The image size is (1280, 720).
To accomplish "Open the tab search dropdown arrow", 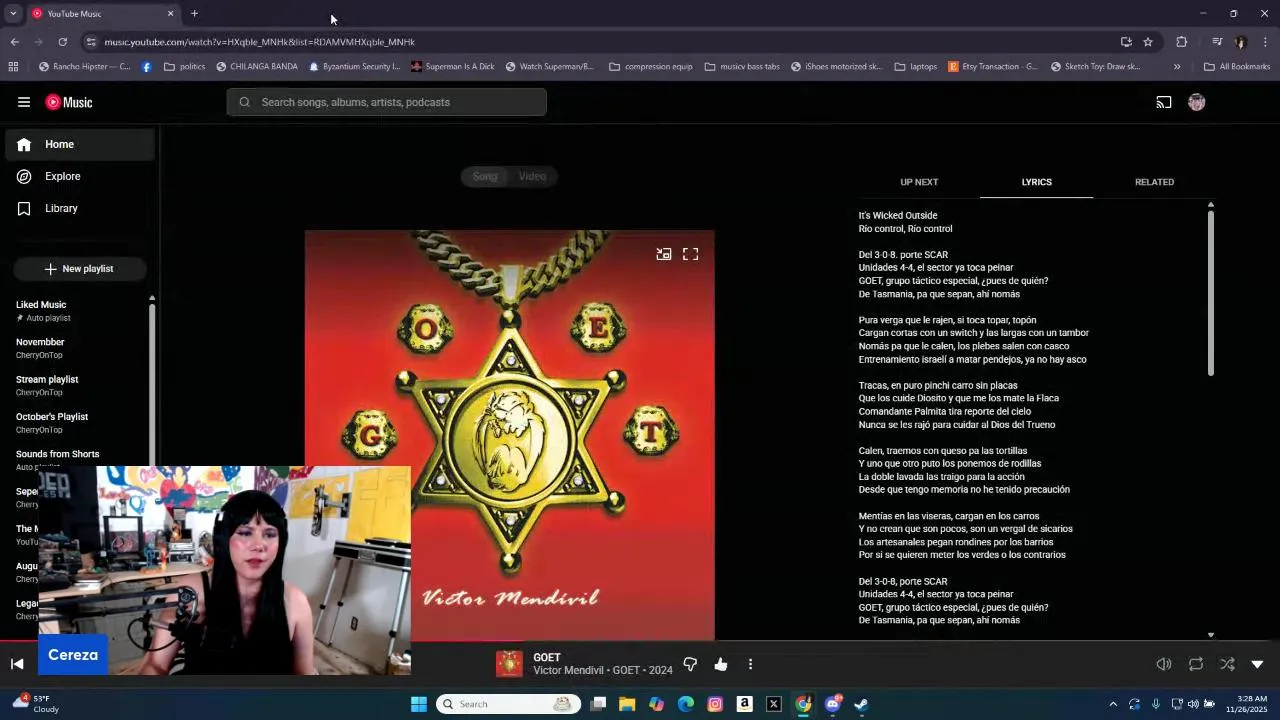I will [x=13, y=14].
